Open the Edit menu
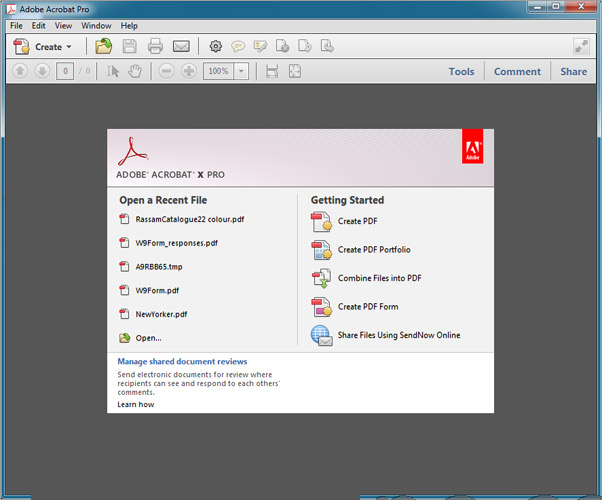602x500 pixels. [x=38, y=26]
